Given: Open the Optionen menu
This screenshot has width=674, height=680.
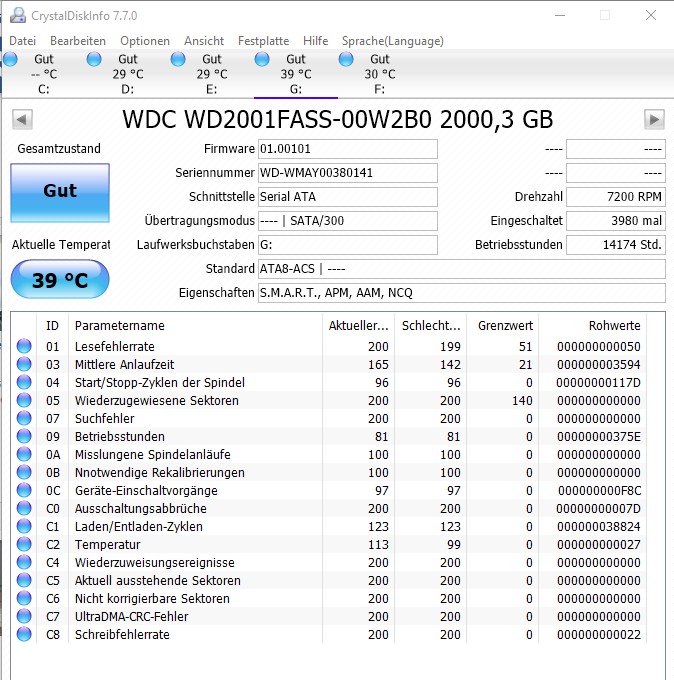Looking at the screenshot, I should point(145,41).
